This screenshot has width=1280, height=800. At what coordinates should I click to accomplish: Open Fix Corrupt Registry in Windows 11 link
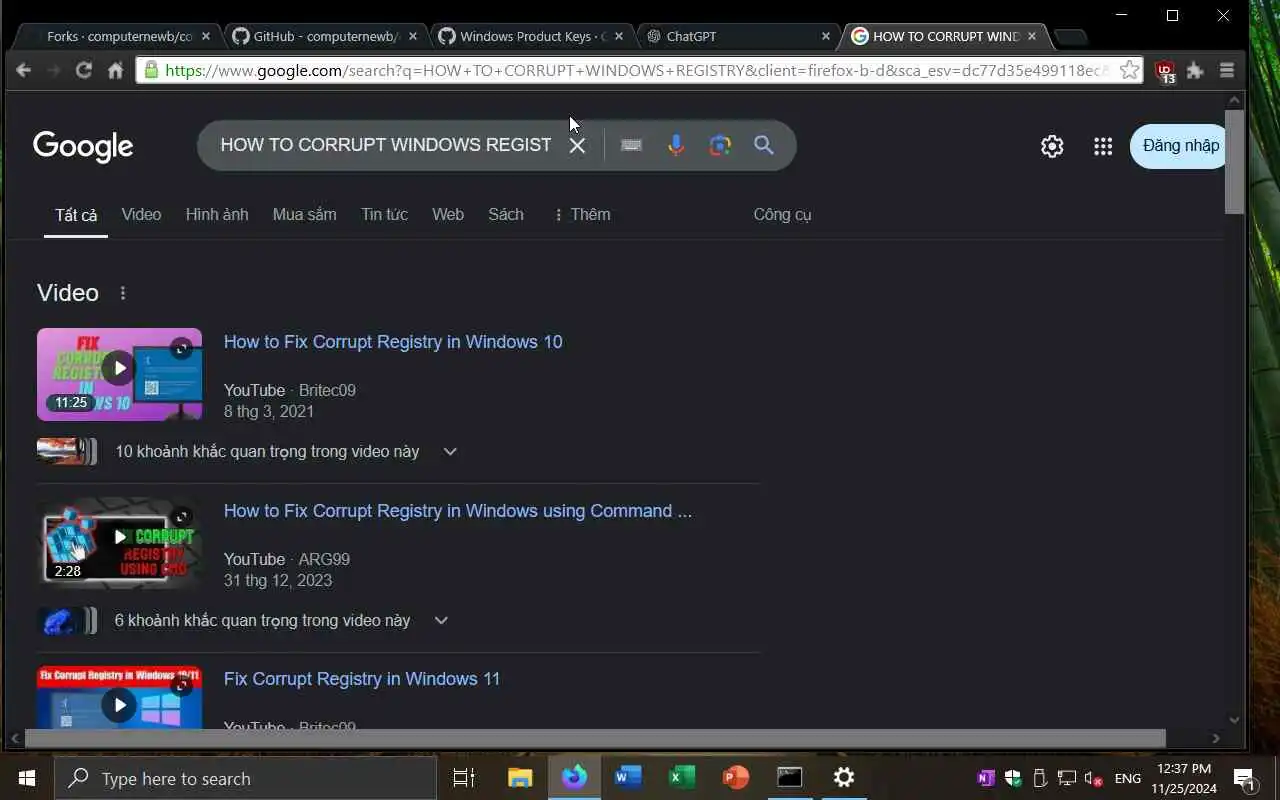pyautogui.click(x=362, y=679)
